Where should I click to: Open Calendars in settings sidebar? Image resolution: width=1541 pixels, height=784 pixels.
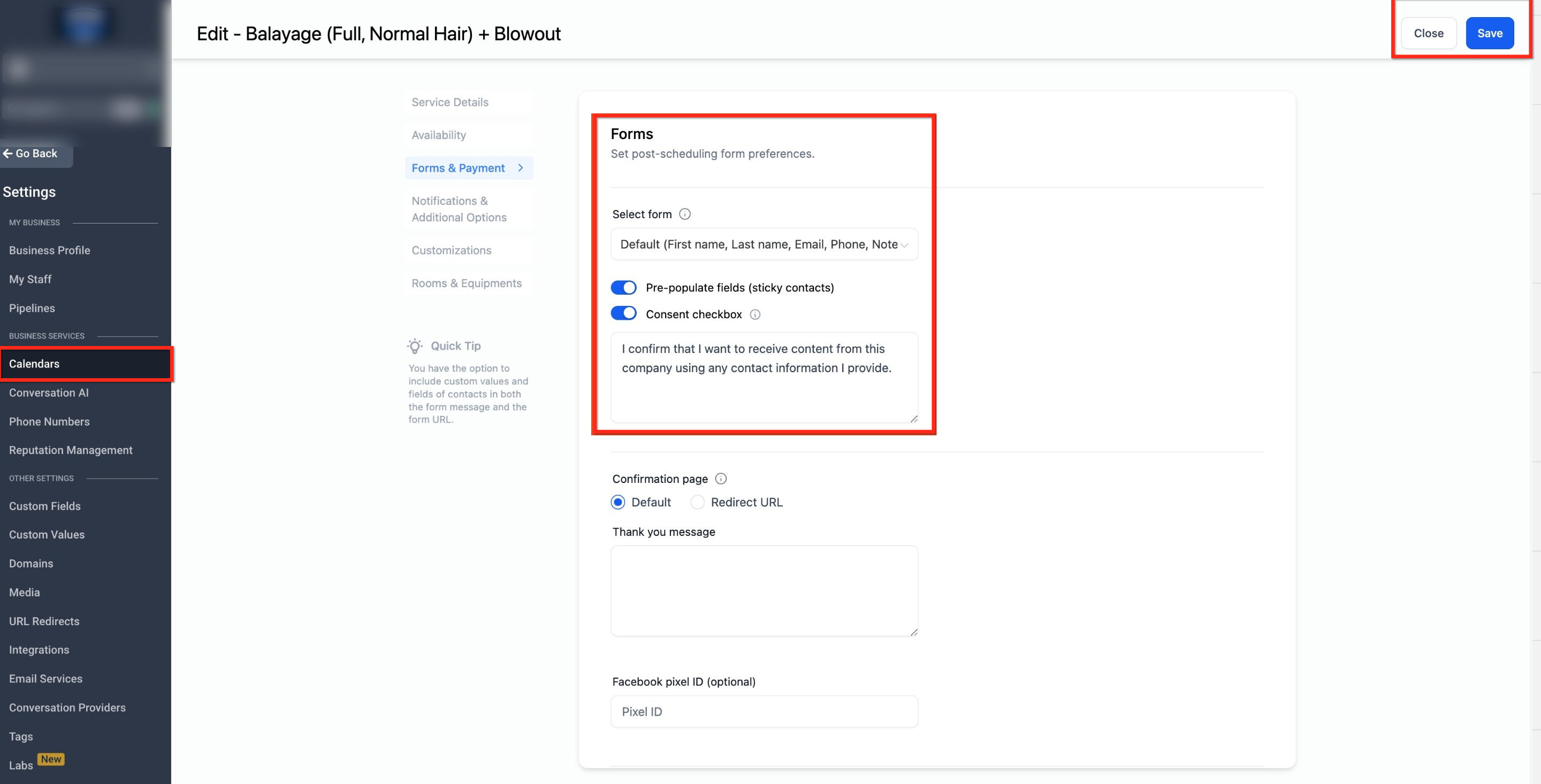pyautogui.click(x=34, y=364)
